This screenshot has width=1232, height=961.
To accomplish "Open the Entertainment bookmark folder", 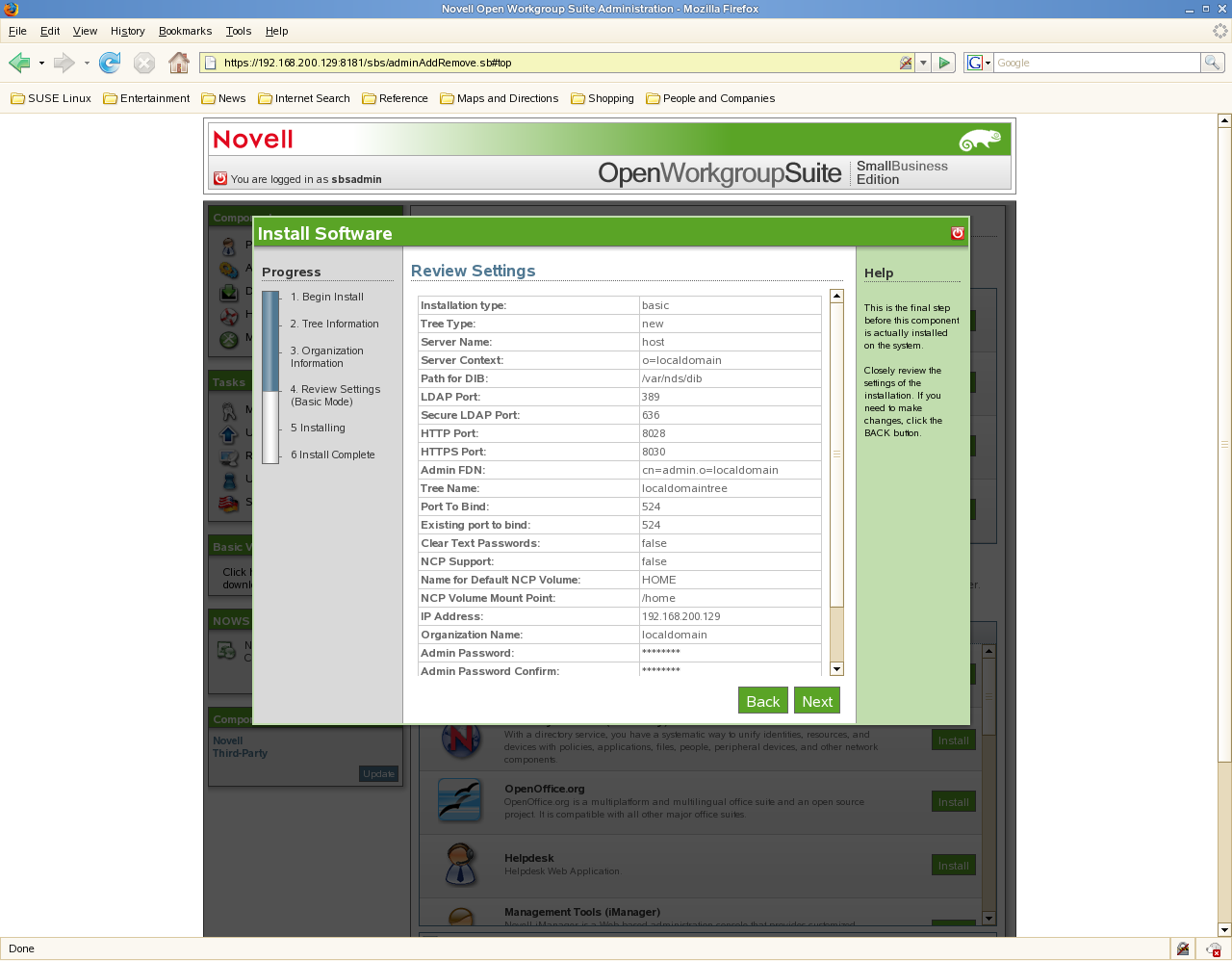I will (146, 98).
